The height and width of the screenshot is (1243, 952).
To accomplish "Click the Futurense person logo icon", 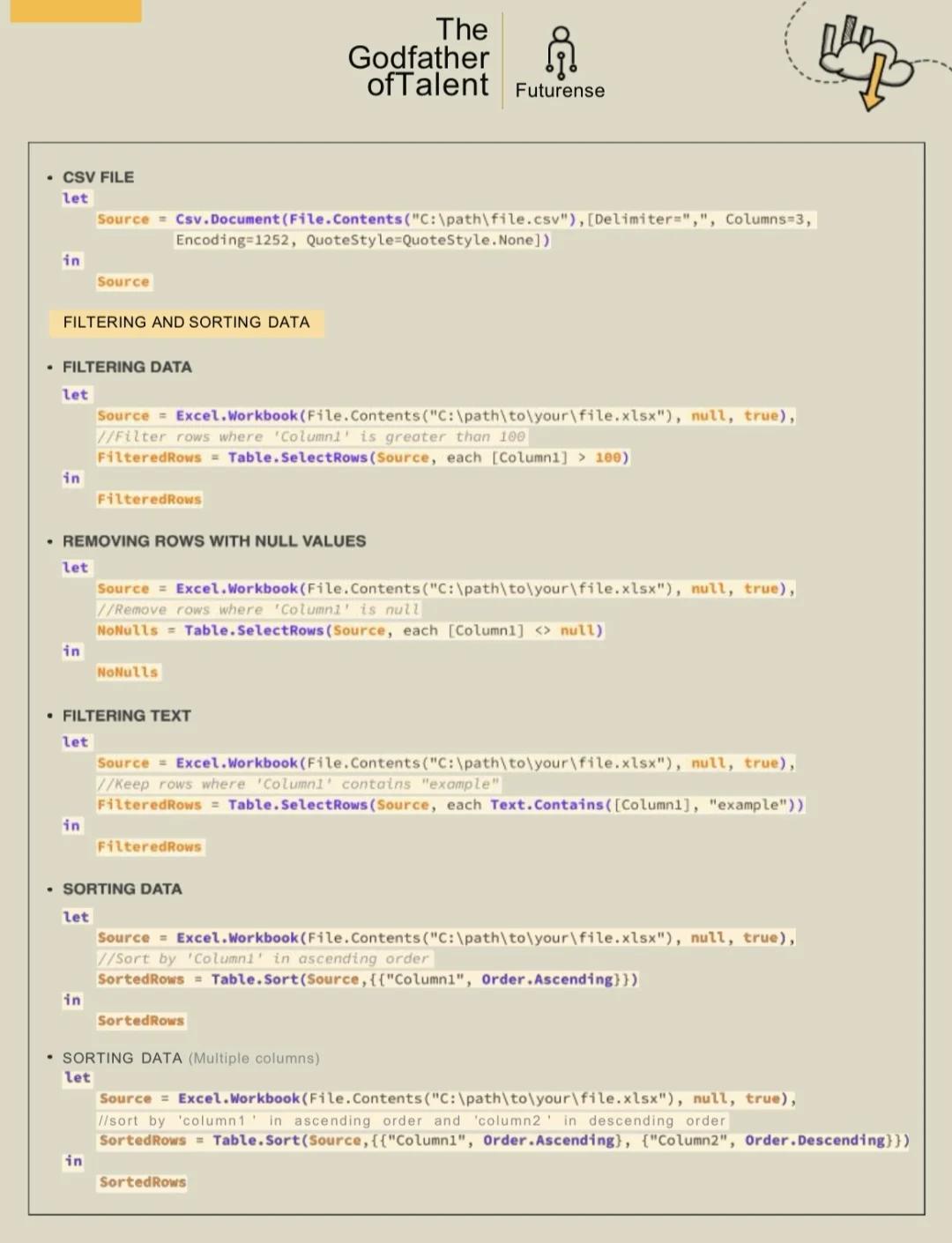I will point(561,51).
